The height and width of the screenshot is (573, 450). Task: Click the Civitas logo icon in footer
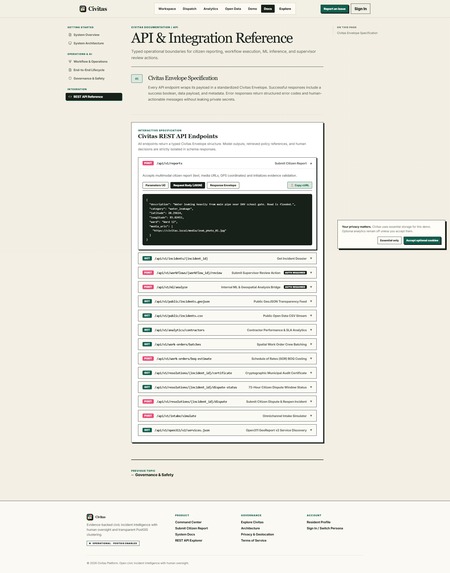(x=90, y=517)
